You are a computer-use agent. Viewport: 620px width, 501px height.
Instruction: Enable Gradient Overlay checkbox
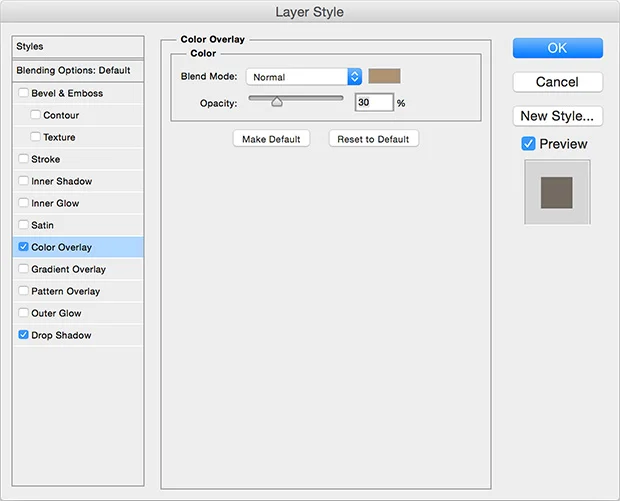coord(23,269)
